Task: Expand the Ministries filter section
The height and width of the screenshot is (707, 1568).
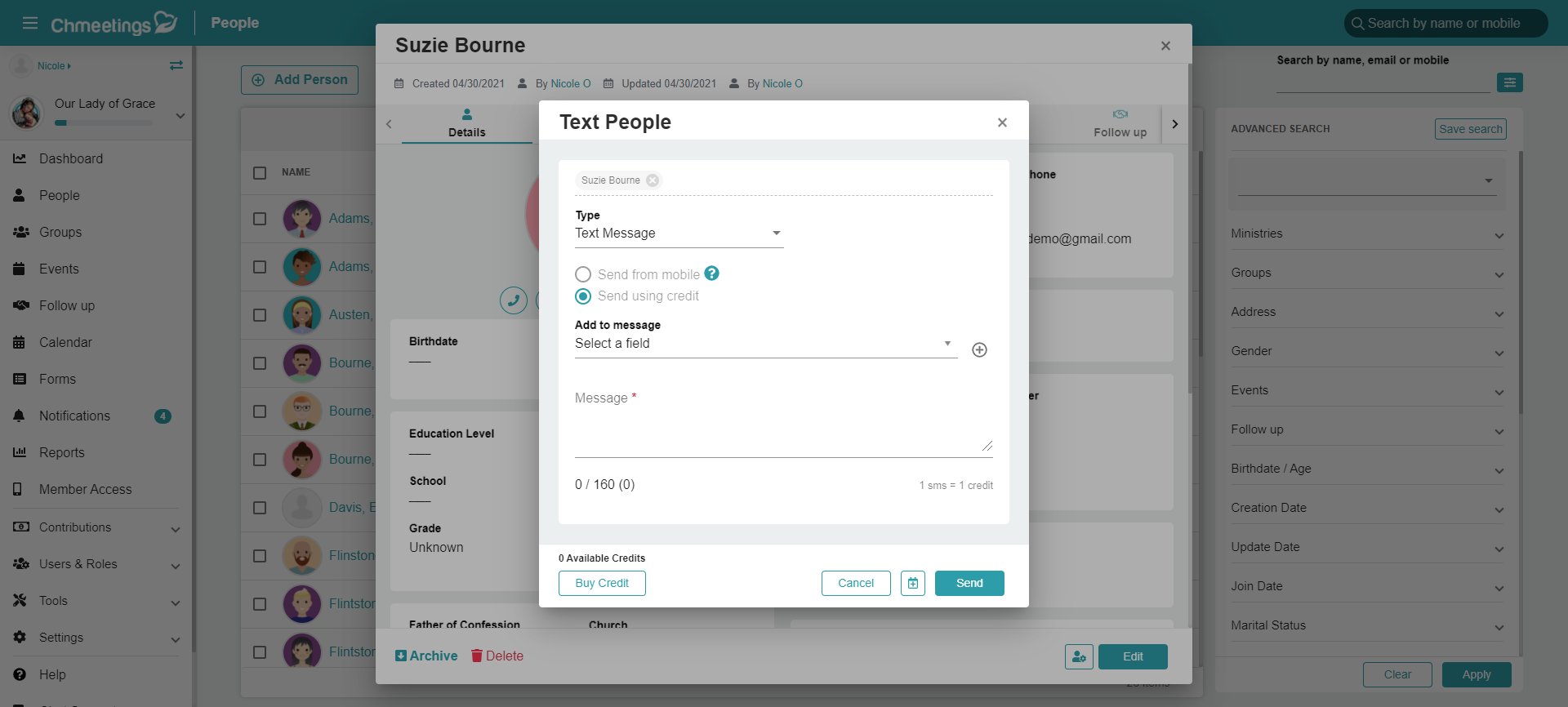Action: coord(1367,234)
